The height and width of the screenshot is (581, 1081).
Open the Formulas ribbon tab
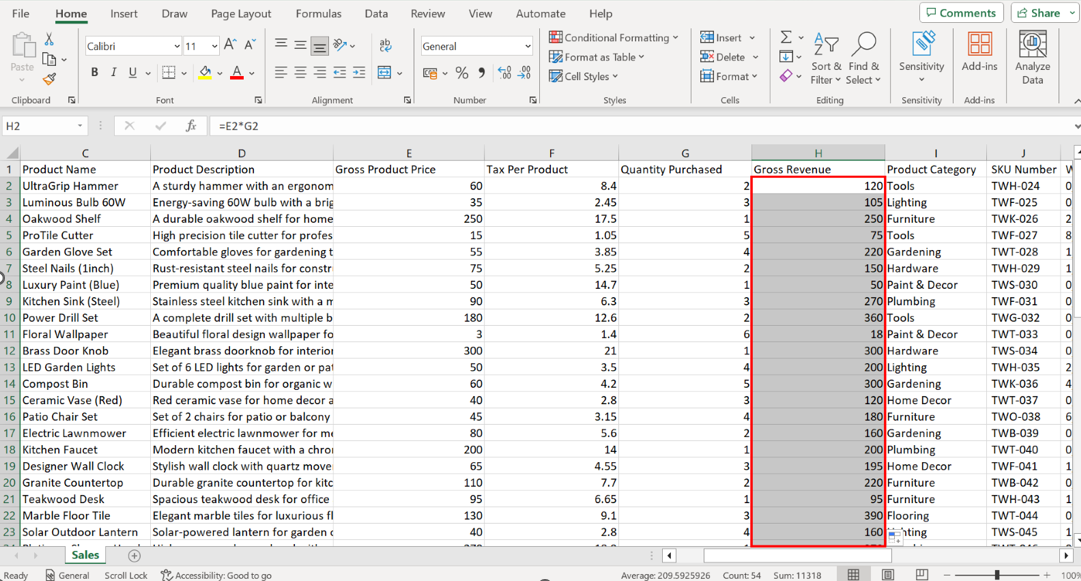(x=318, y=14)
